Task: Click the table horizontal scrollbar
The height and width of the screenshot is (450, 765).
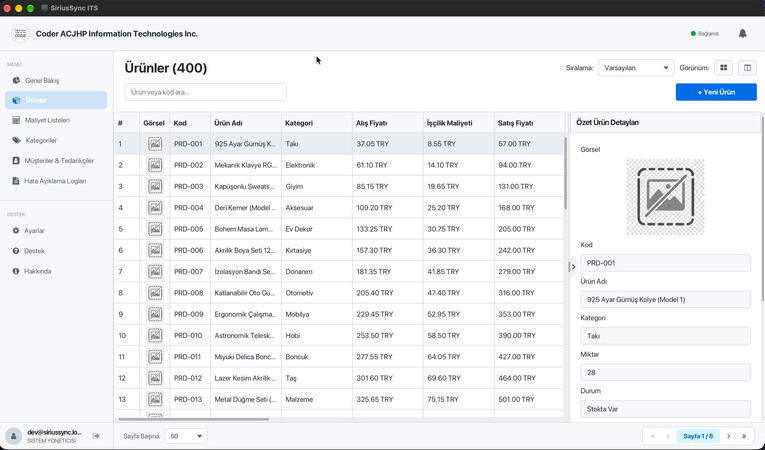Action: tap(194, 419)
